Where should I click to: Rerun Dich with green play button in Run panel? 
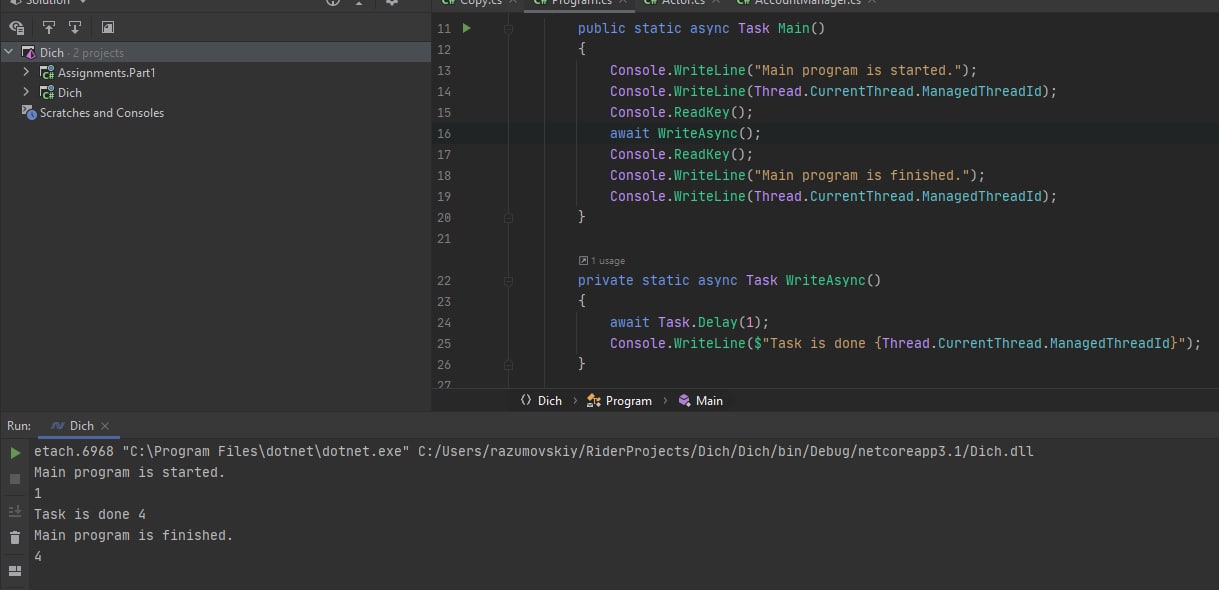(15, 453)
